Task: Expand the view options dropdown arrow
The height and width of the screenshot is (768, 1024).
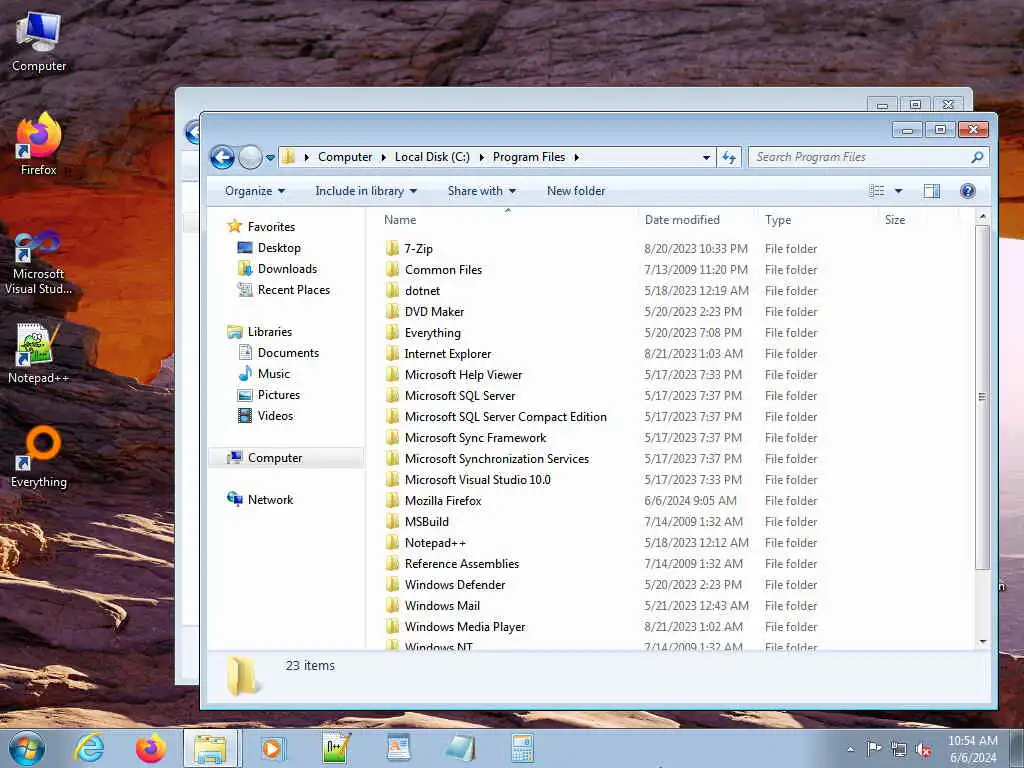Action: tap(899, 191)
